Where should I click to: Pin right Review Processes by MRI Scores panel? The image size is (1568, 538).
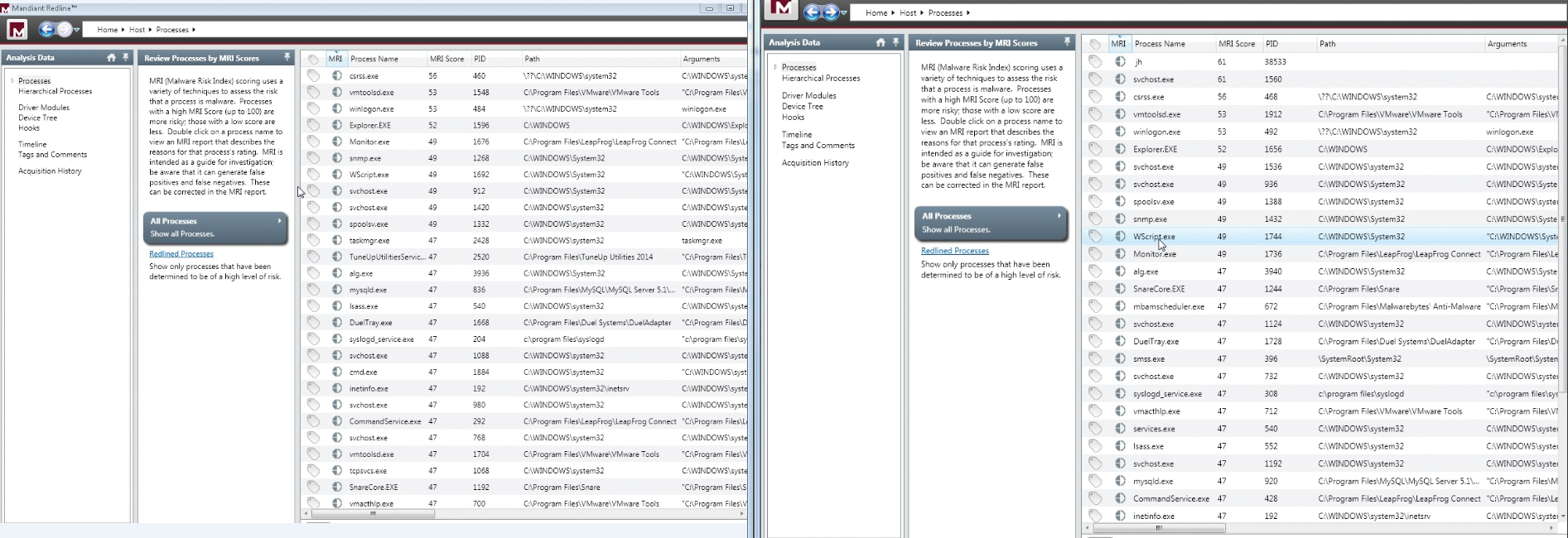(1067, 42)
